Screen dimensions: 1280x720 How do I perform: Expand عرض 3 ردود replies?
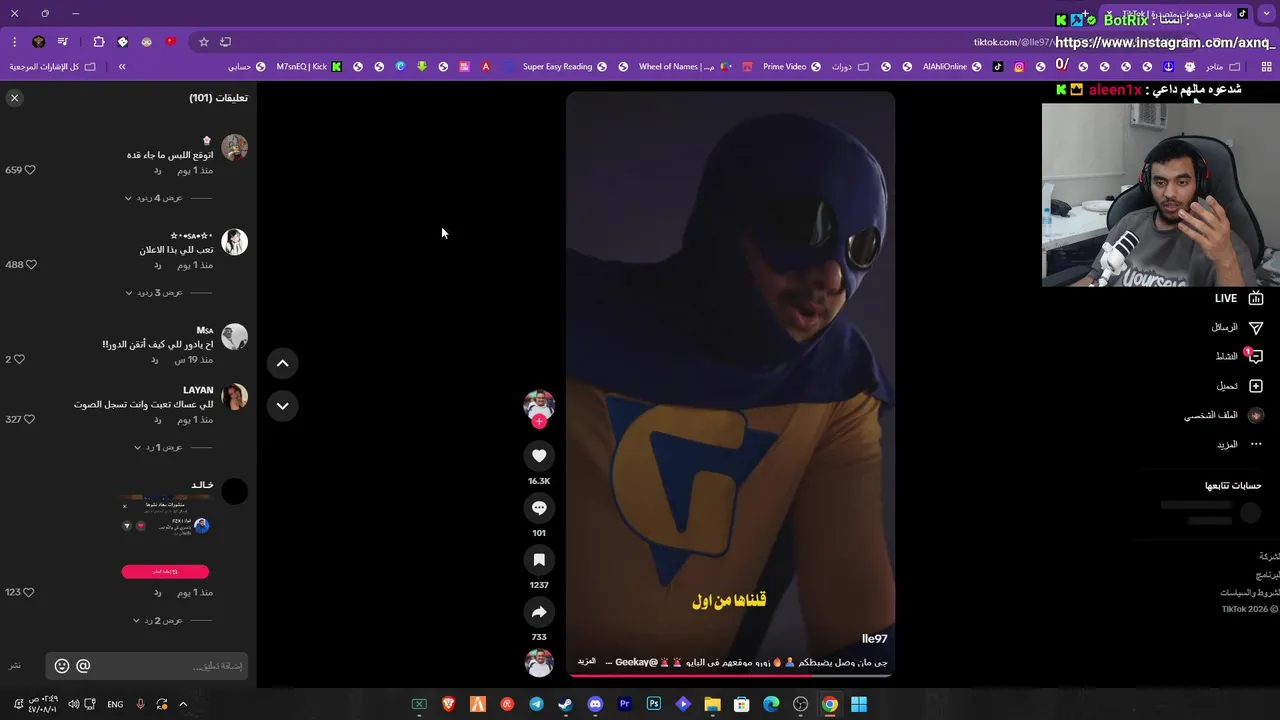click(154, 293)
